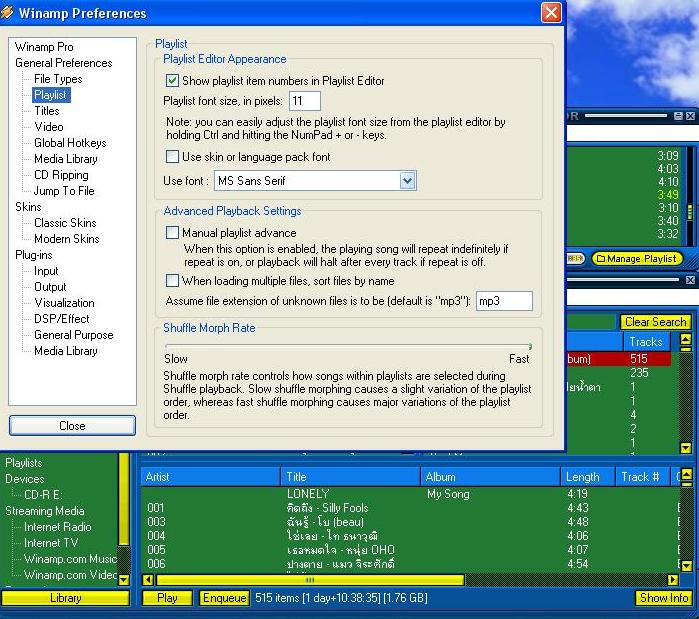Viewport: 699px width, 619px height.
Task: Open Modern Skins page
Action: [x=66, y=239]
